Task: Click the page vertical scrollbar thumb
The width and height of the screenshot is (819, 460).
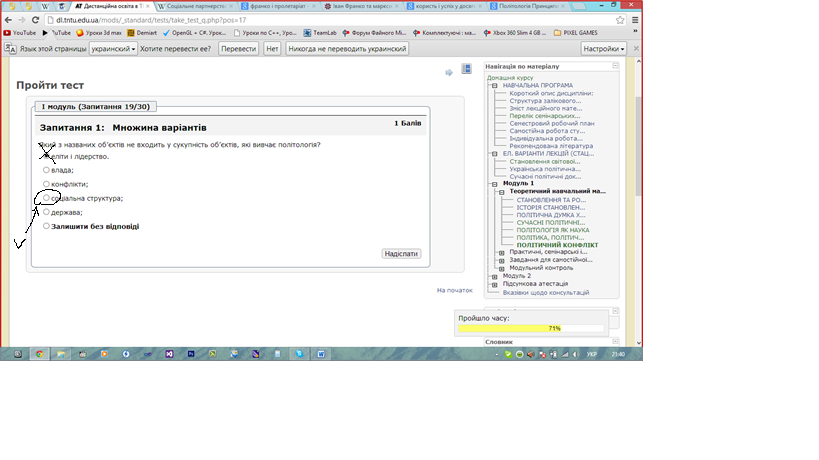Action: (638, 146)
